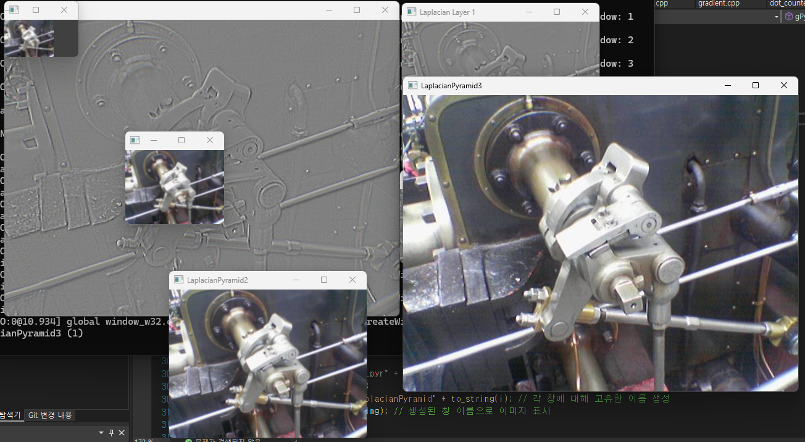The image size is (806, 442).
Task: Maximize the small color window overlapping the gray image
Action: pyautogui.click(x=181, y=140)
